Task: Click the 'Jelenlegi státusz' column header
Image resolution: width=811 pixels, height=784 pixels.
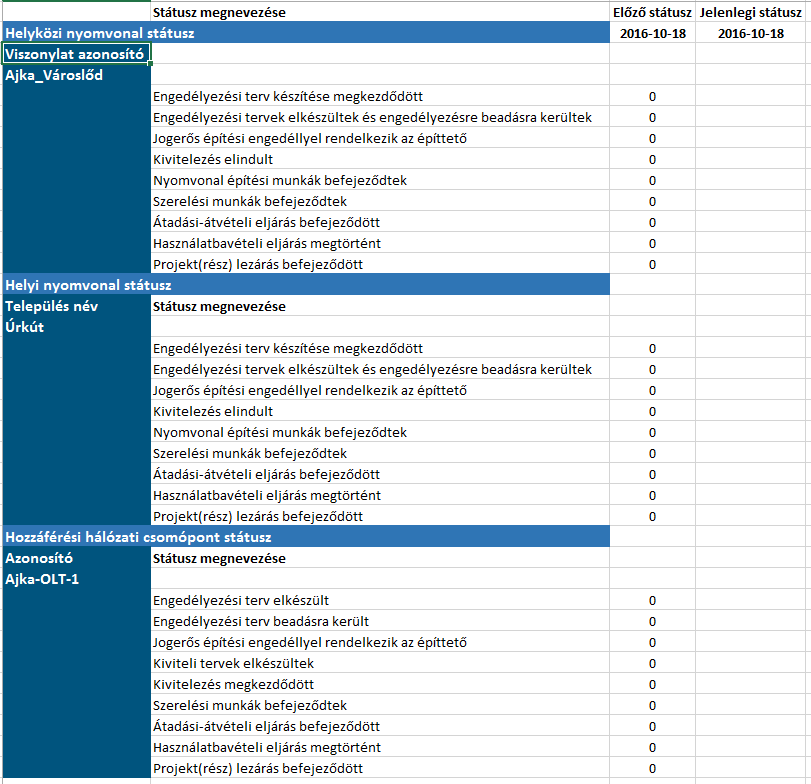Action: (750, 12)
